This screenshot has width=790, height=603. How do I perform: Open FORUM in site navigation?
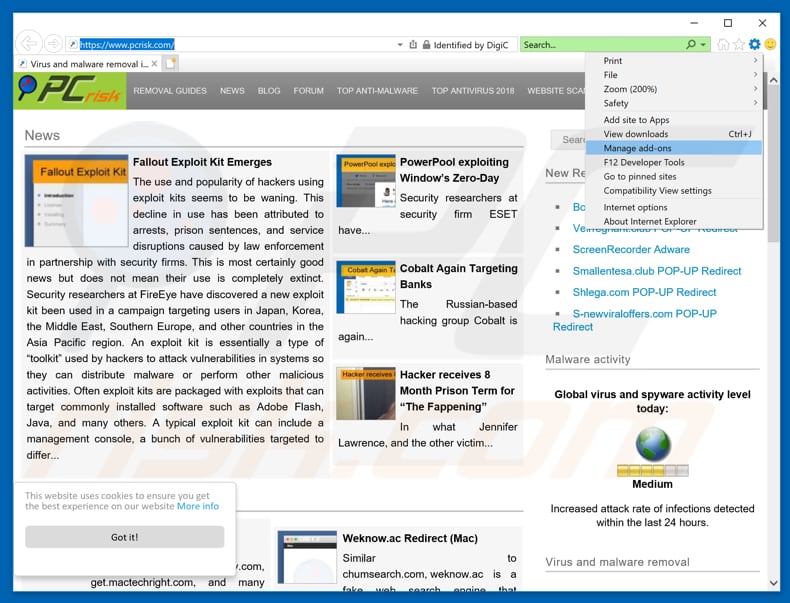(308, 91)
